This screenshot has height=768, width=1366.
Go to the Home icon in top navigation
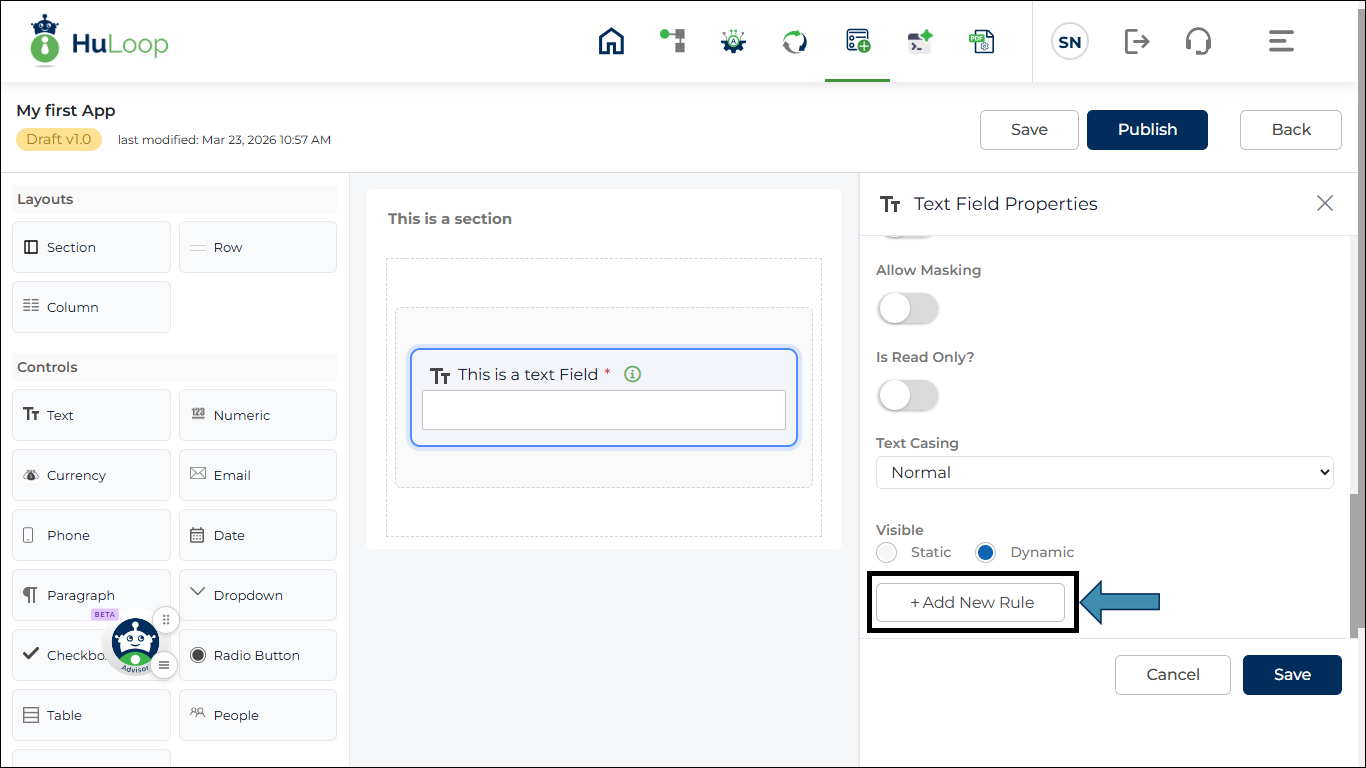[611, 41]
